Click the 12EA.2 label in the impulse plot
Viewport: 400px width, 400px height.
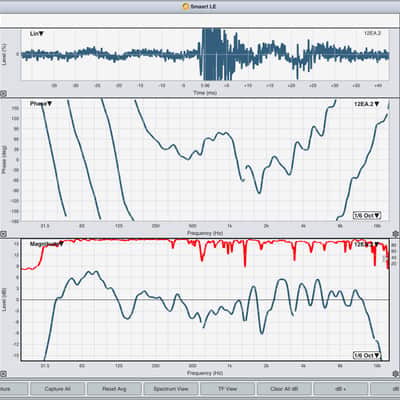(372, 33)
